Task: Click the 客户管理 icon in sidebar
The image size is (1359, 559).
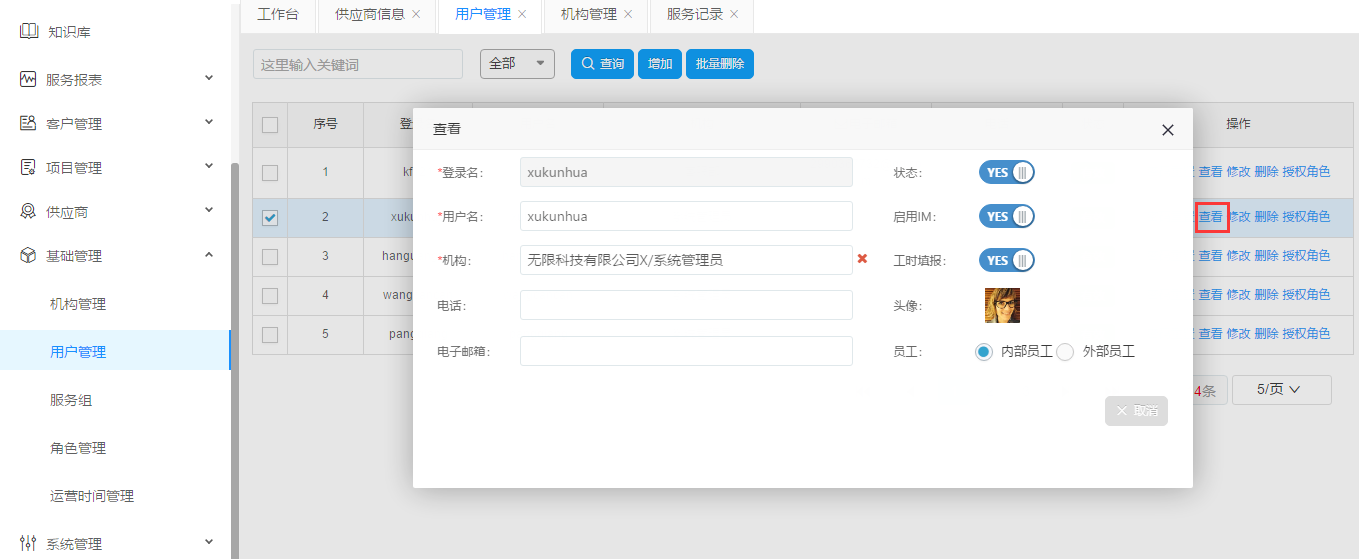Action: coord(28,123)
